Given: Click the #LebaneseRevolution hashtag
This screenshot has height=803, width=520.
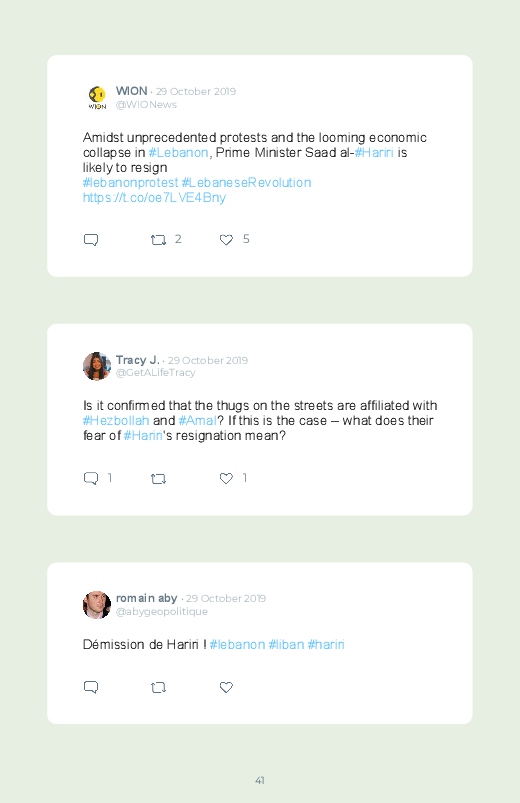Looking at the screenshot, I should click(246, 183).
